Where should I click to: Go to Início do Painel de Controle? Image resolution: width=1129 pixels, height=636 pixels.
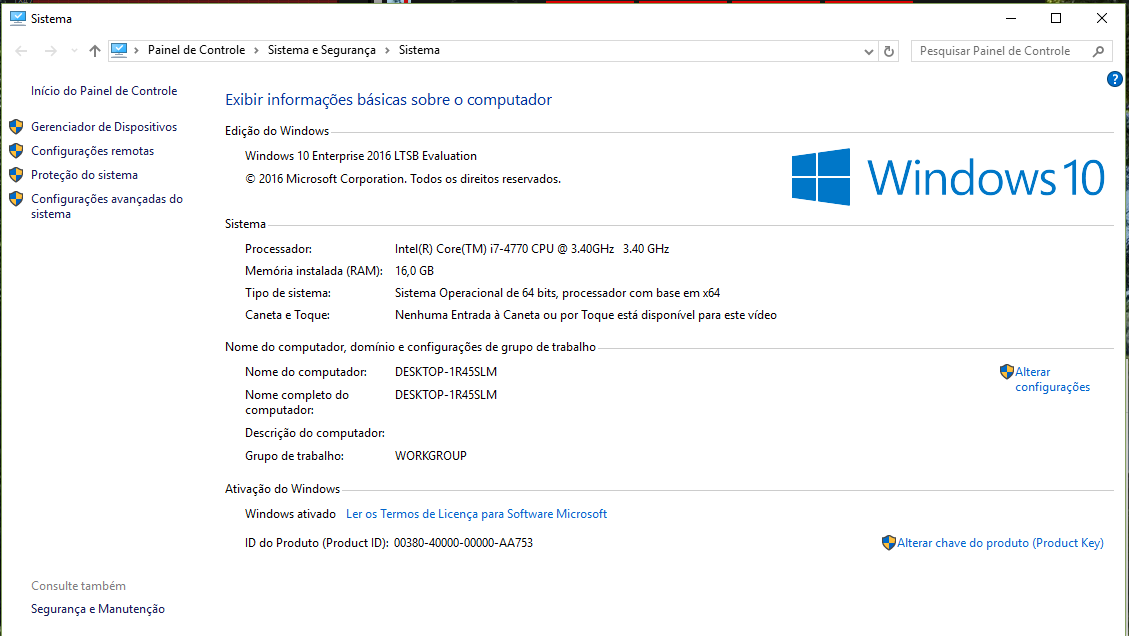click(x=104, y=91)
